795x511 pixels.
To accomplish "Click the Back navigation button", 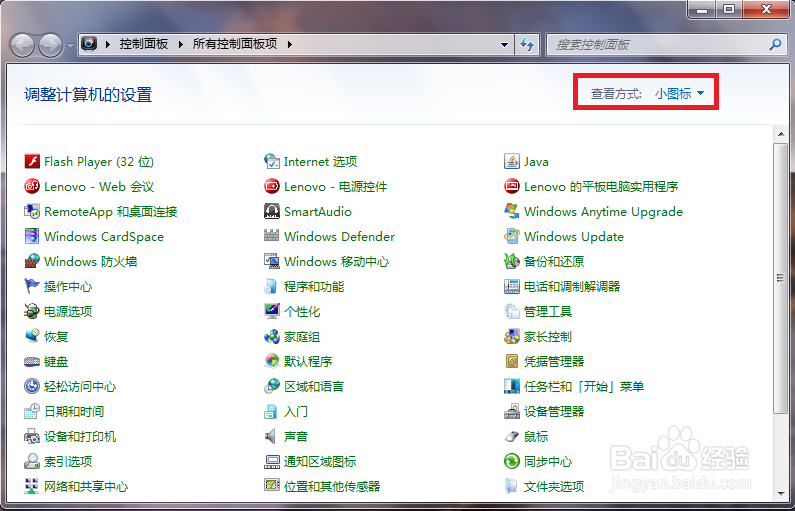I will point(22,46).
